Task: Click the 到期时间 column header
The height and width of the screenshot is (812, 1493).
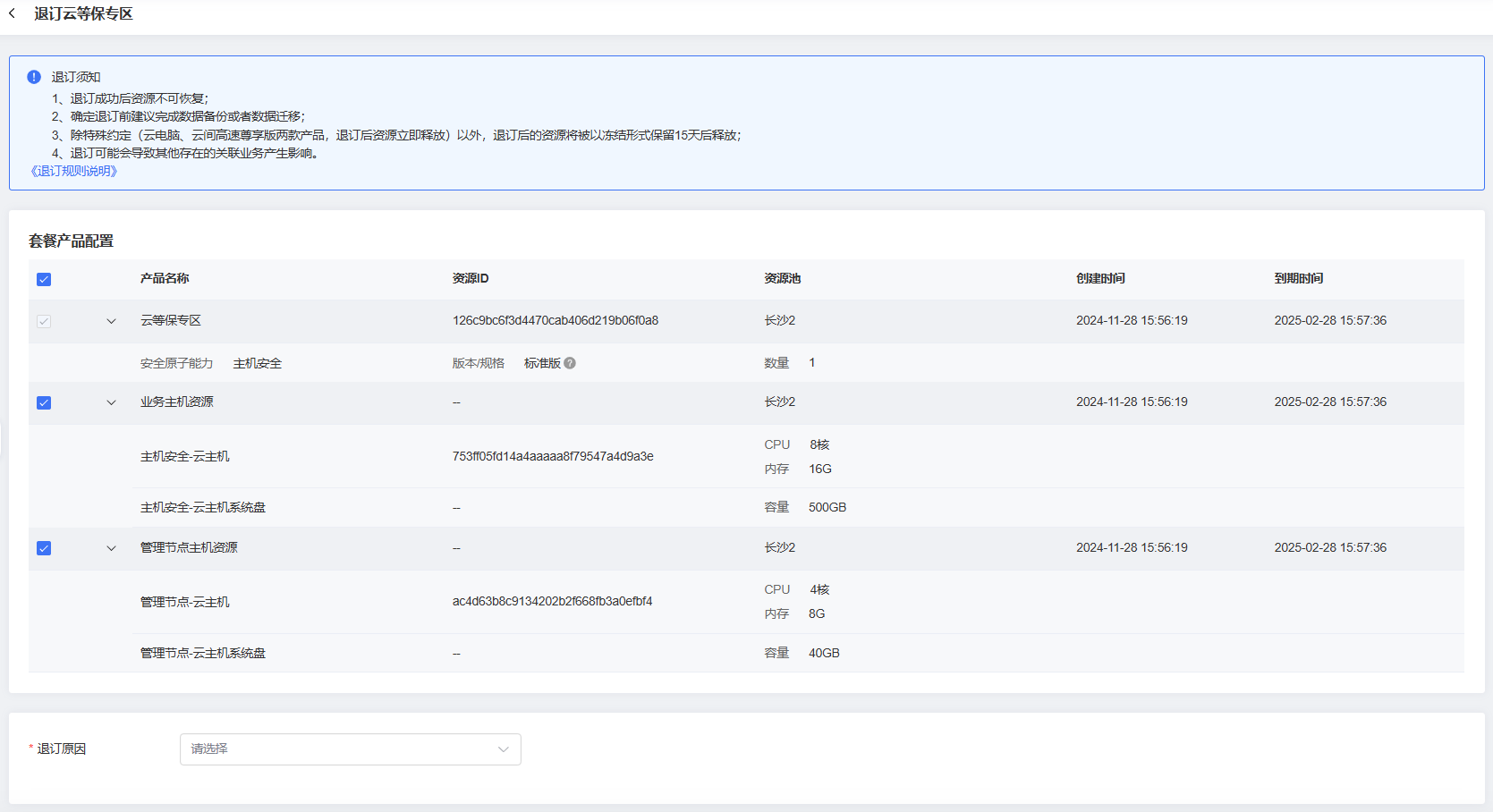Action: click(1299, 278)
